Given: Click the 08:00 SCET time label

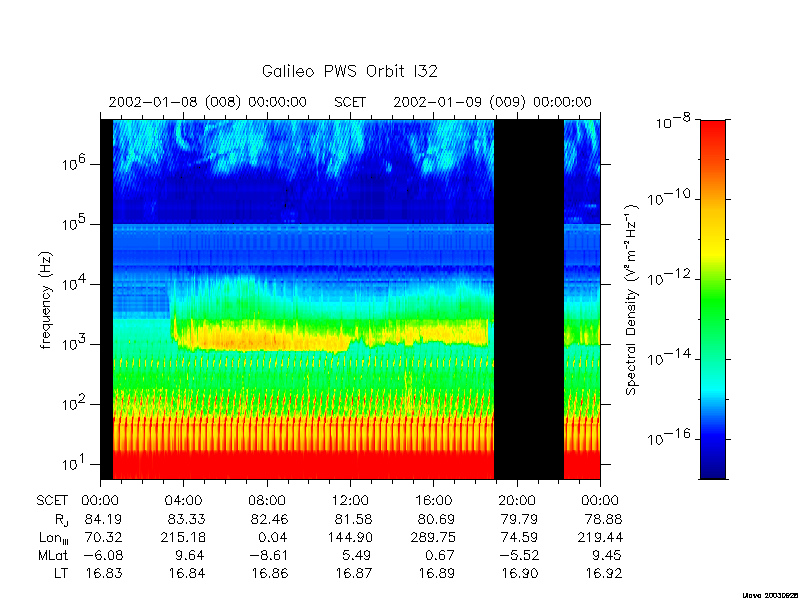Looking at the screenshot, I should (x=267, y=501).
